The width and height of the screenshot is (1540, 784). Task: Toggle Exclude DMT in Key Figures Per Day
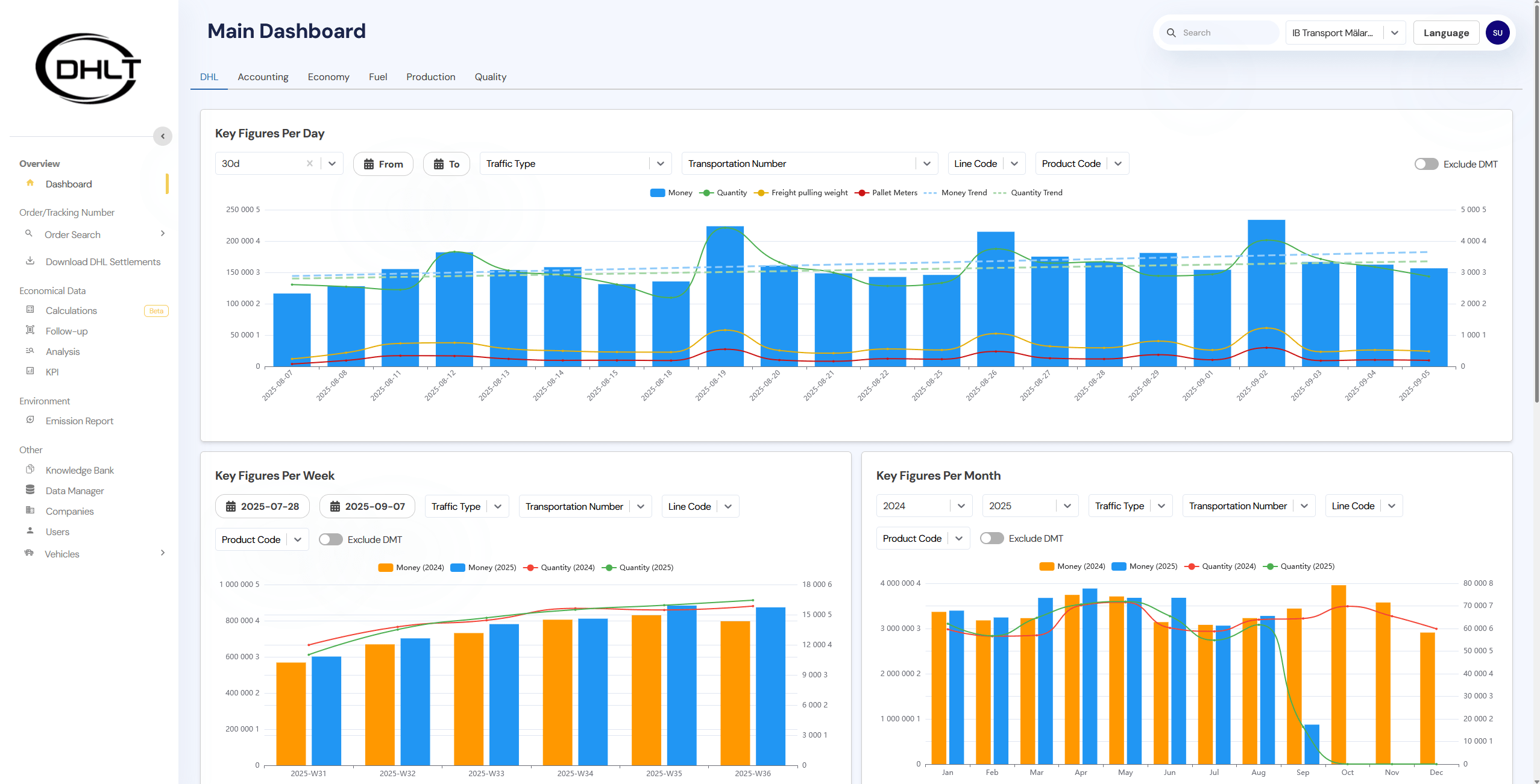pos(1426,164)
